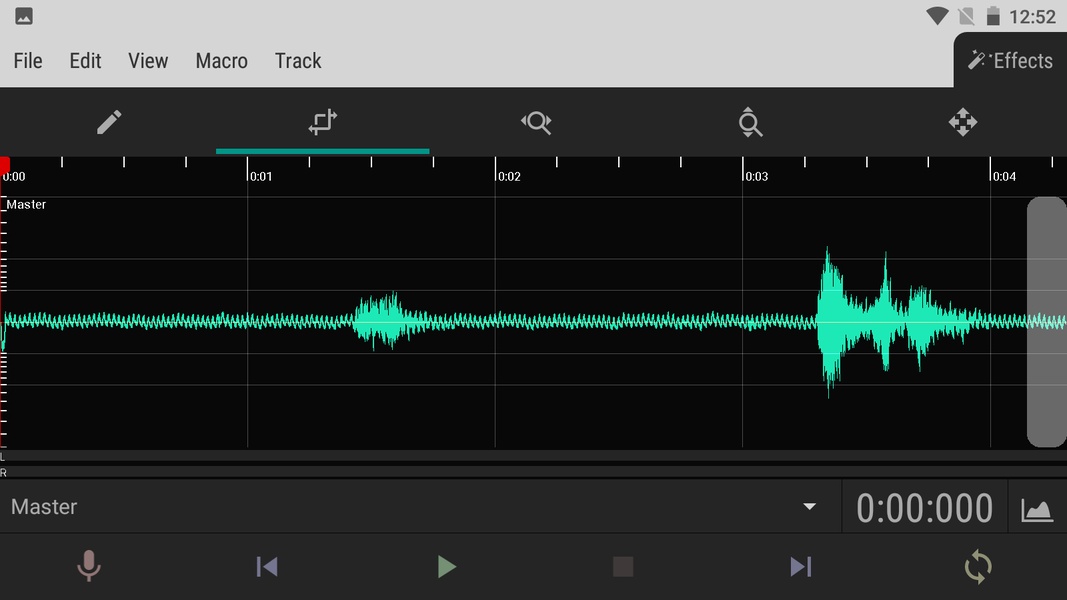Open the spectrum analyzer graph icon
1067x600 pixels.
coord(1037,509)
